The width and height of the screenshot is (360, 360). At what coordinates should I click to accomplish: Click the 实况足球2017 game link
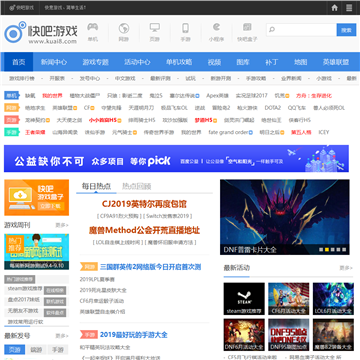(x=251, y=96)
